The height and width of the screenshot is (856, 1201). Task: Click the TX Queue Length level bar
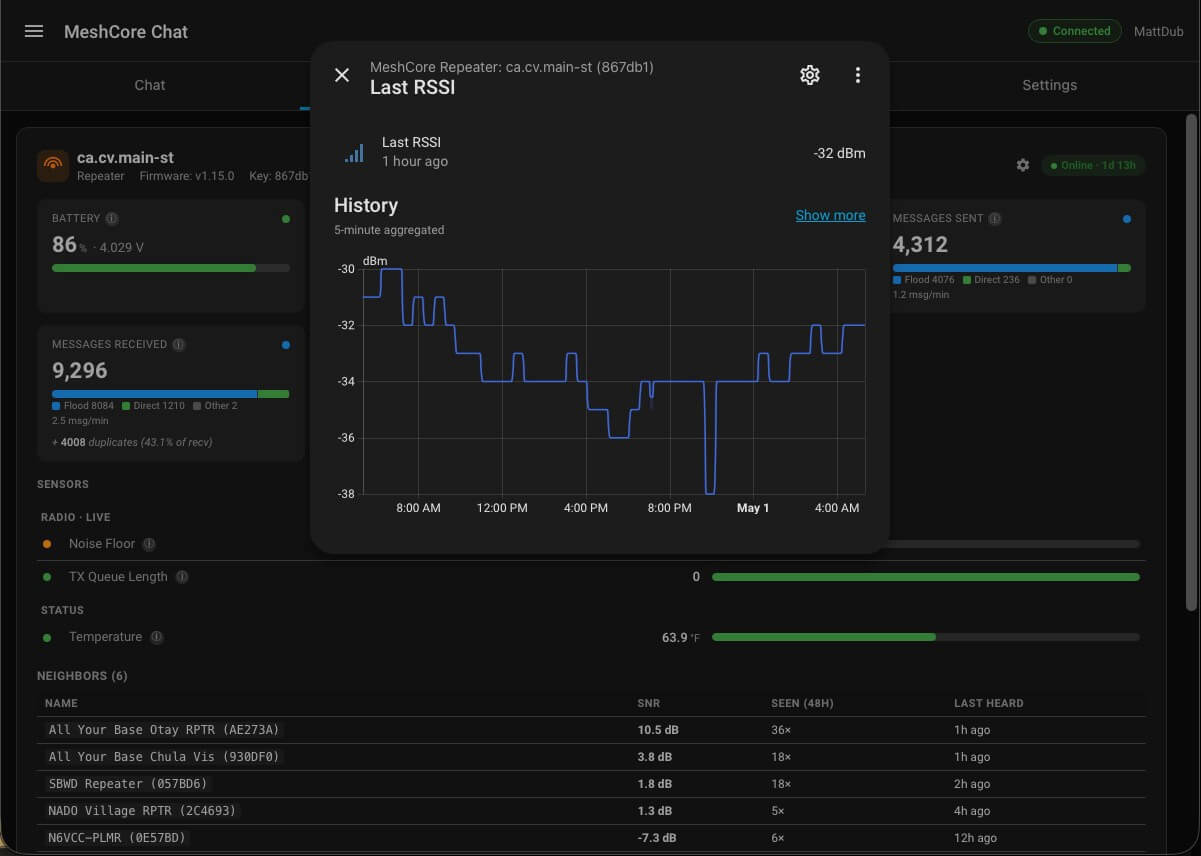(926, 577)
